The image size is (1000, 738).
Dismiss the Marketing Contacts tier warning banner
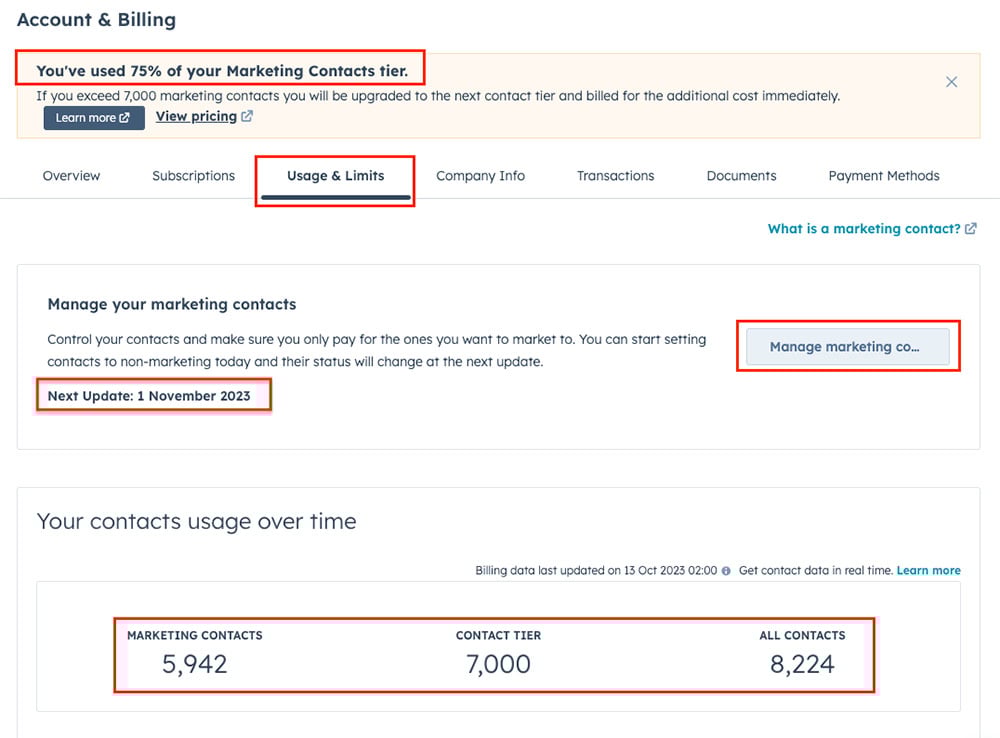click(x=951, y=82)
